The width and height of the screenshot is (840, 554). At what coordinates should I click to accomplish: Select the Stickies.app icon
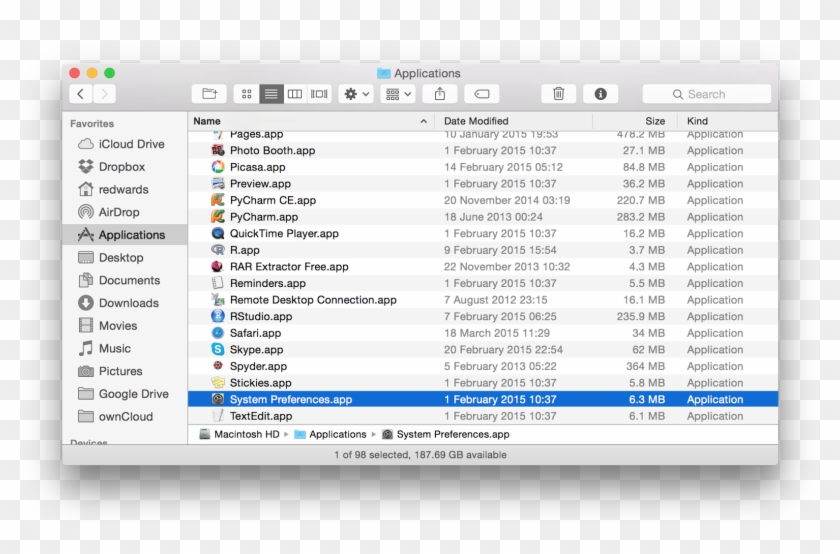(x=218, y=383)
